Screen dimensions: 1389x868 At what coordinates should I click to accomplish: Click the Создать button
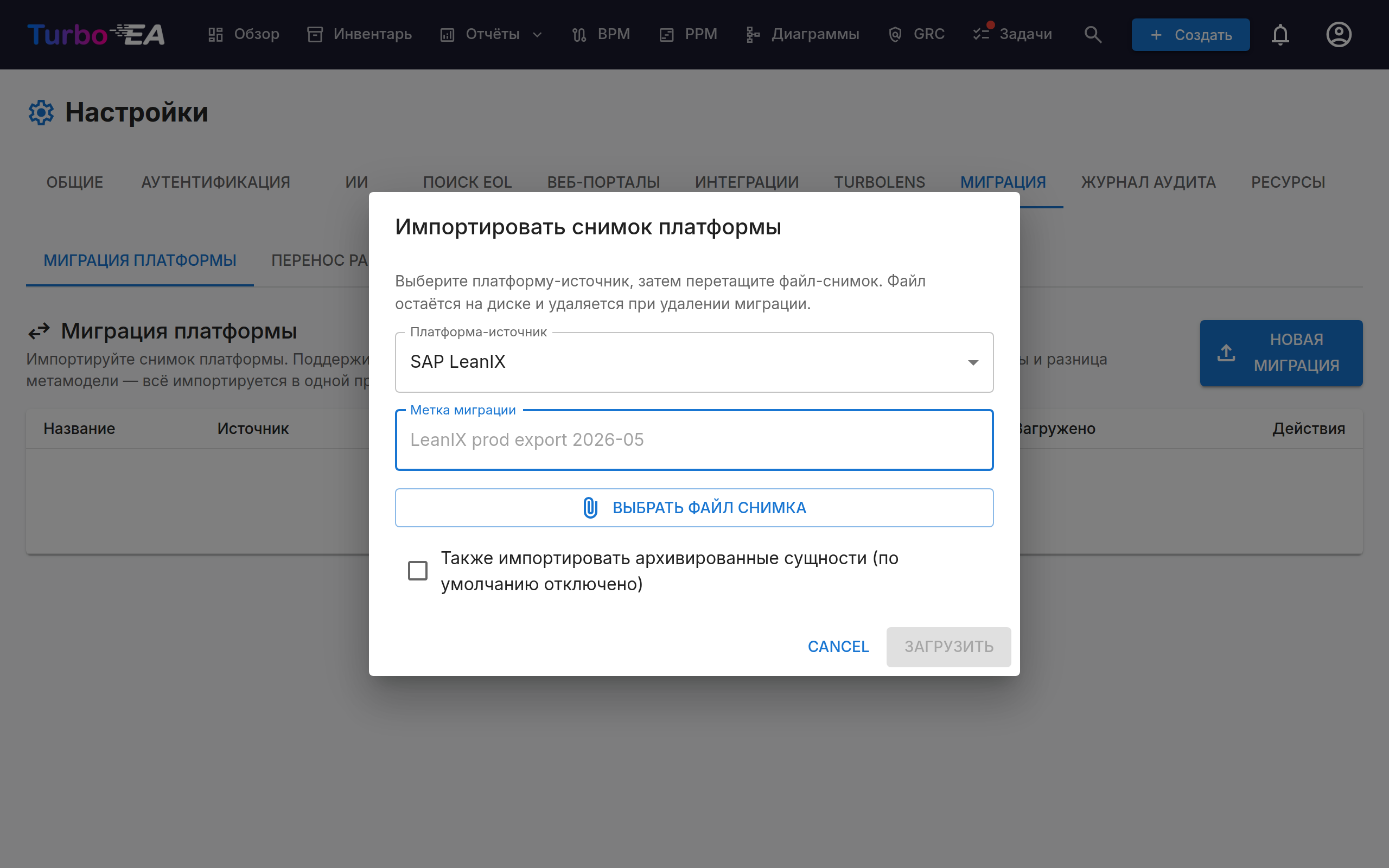1190,34
